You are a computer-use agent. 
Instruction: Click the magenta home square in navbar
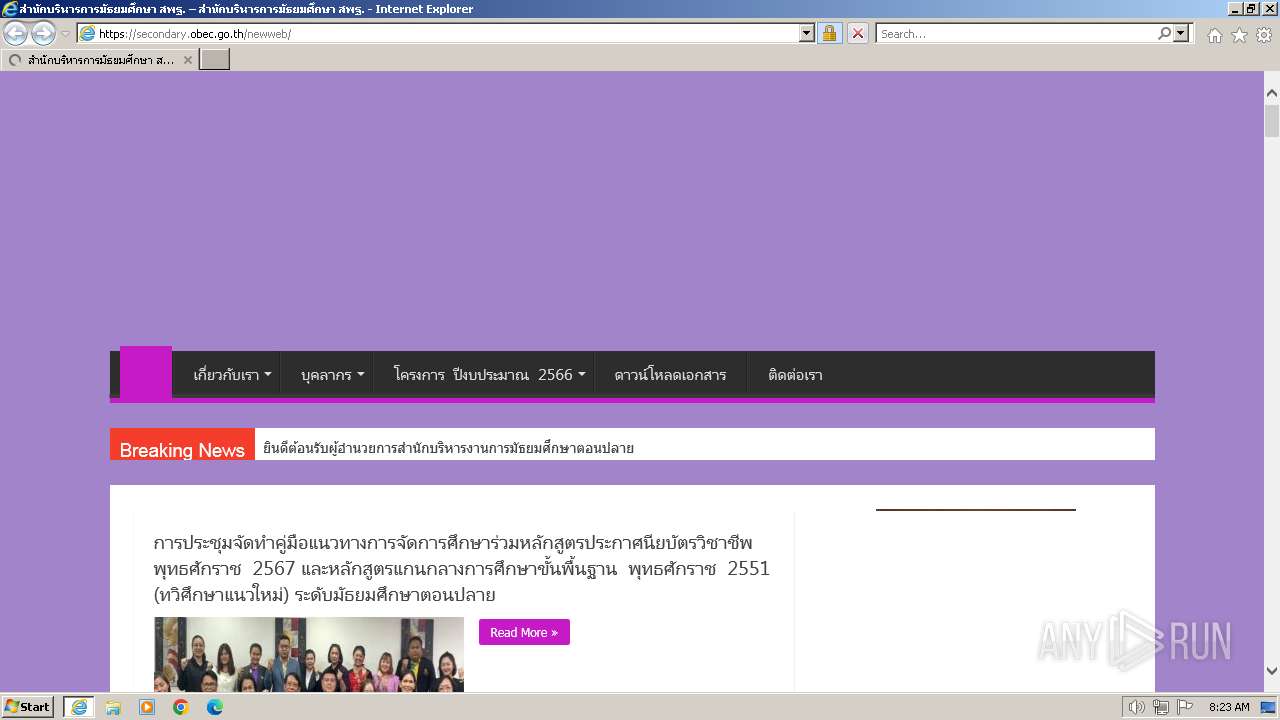click(x=146, y=374)
